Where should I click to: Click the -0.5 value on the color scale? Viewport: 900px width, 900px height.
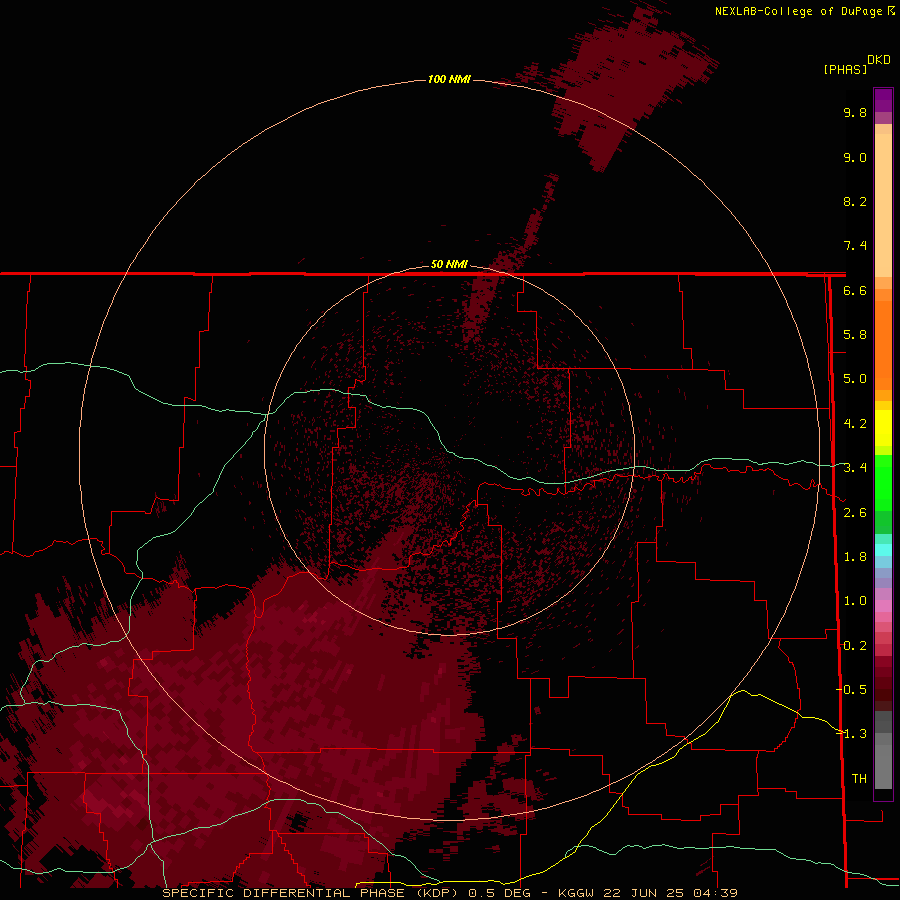click(x=851, y=689)
